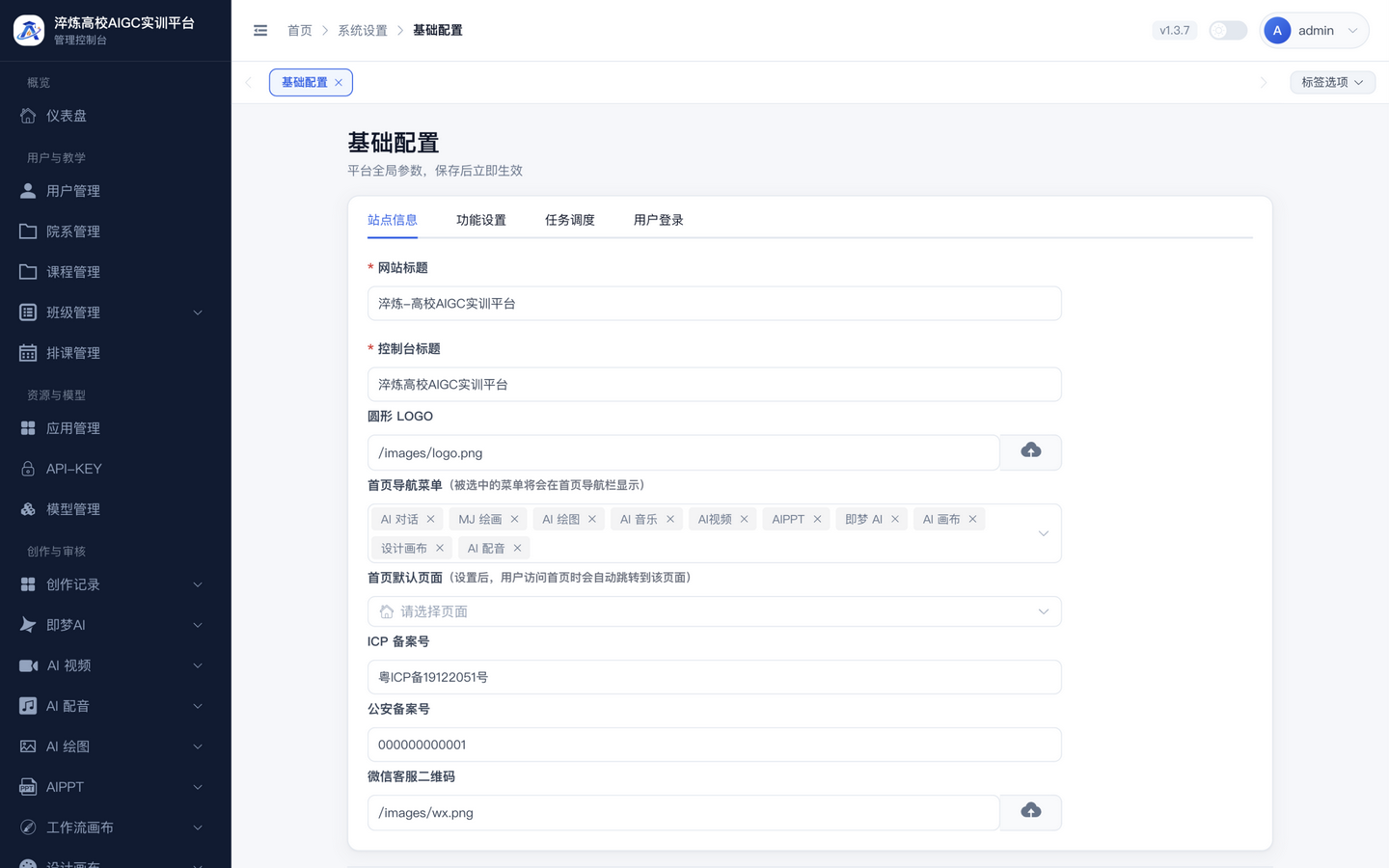Expand the 即梦AI submenu chevron
This screenshot has height=868, width=1389.
(198, 625)
